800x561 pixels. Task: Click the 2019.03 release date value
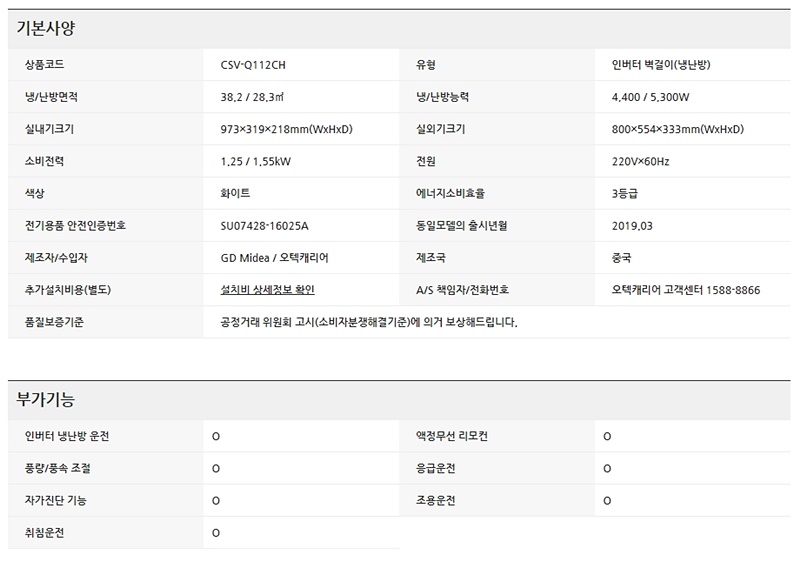(x=631, y=226)
